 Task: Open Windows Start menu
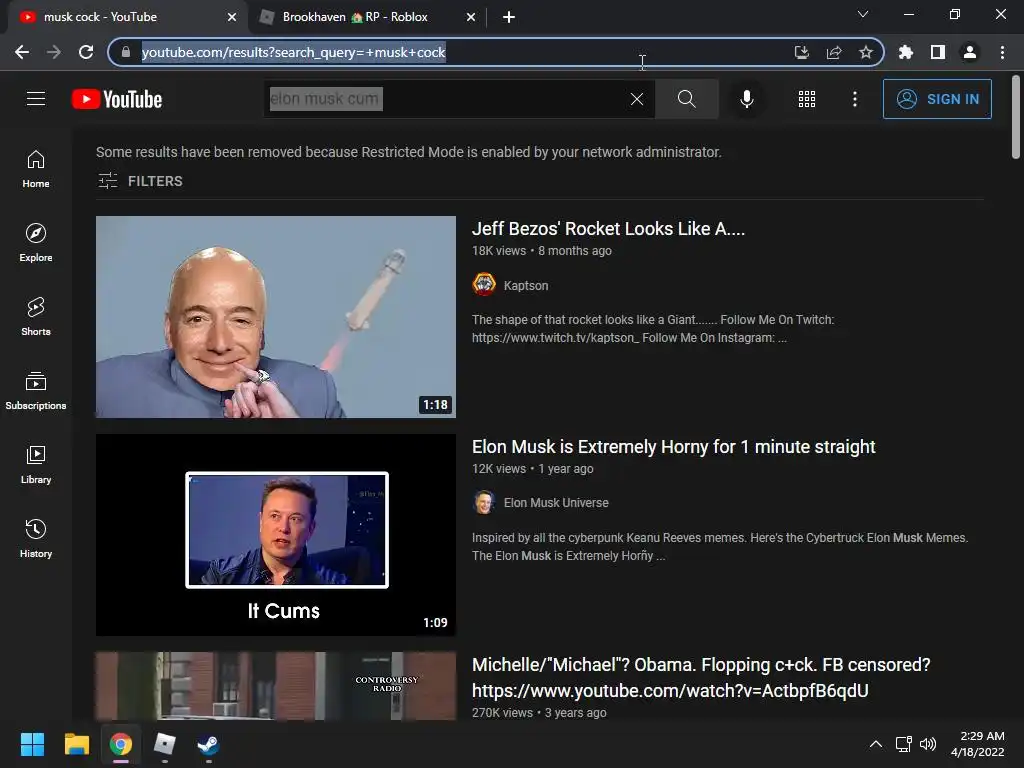(32, 744)
